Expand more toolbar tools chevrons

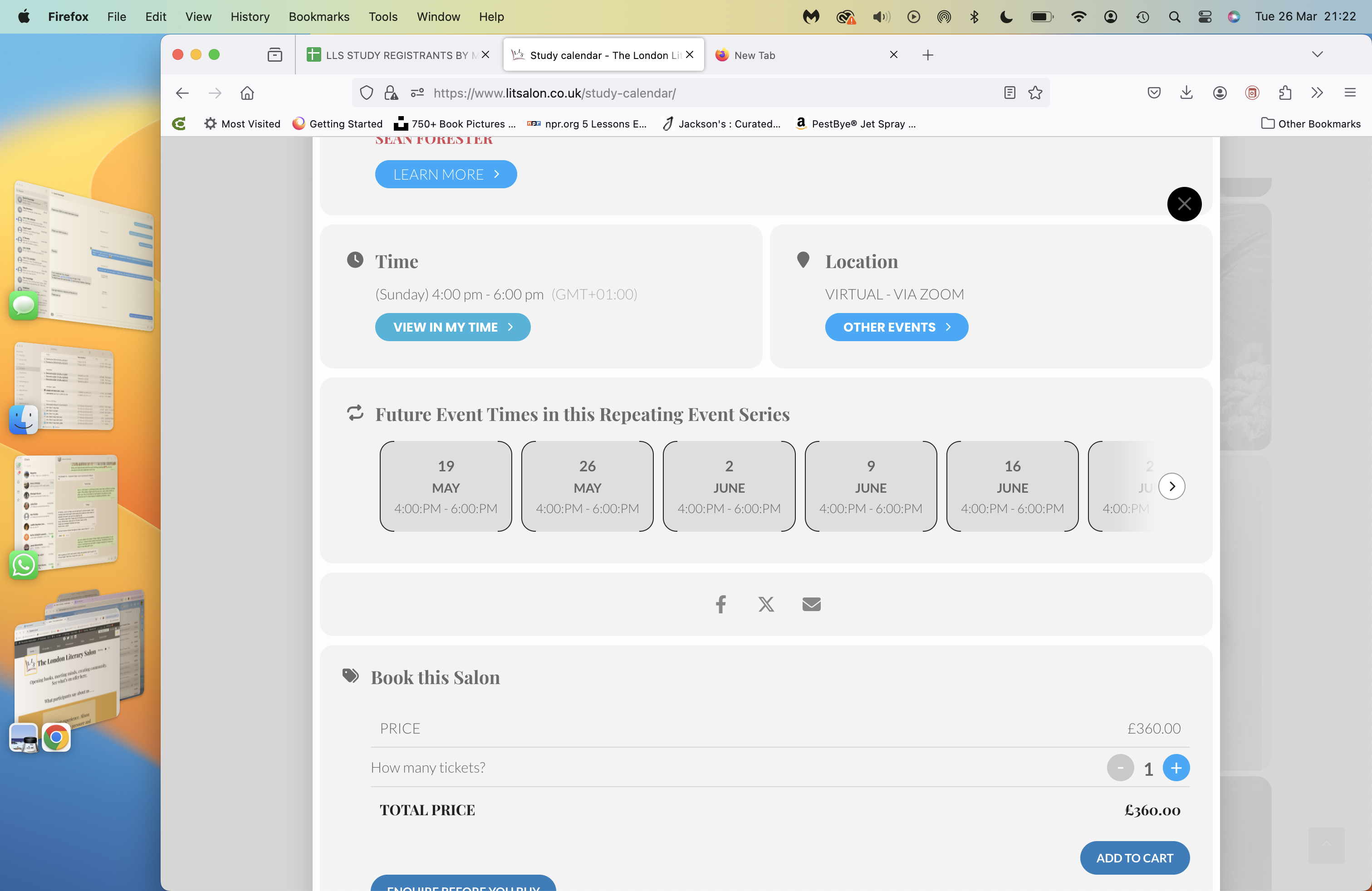[1317, 93]
